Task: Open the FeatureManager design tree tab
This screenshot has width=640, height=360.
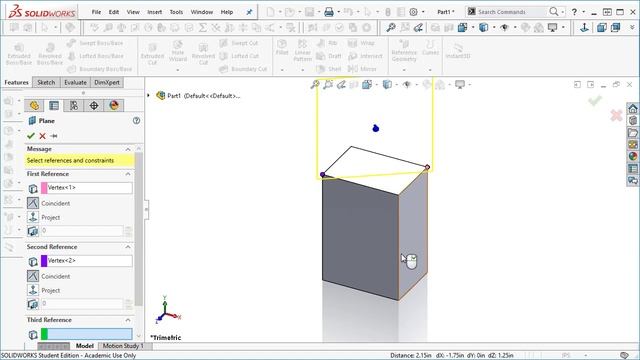Action: click(x=34, y=106)
